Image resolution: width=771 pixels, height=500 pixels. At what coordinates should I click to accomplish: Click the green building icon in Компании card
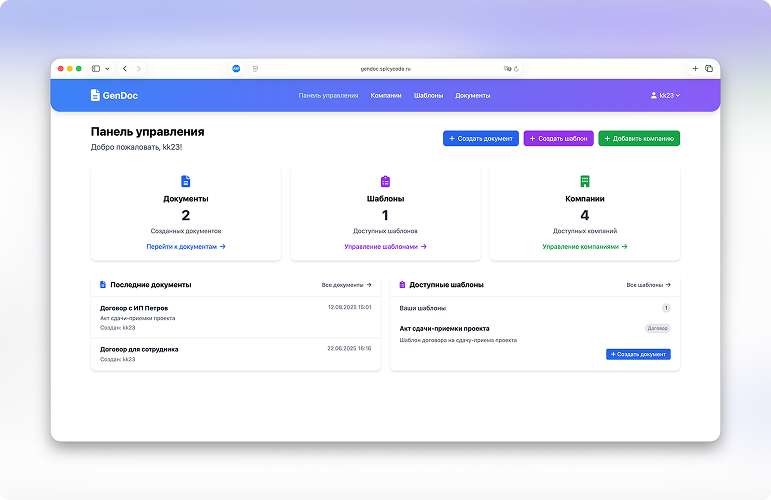click(x=585, y=181)
